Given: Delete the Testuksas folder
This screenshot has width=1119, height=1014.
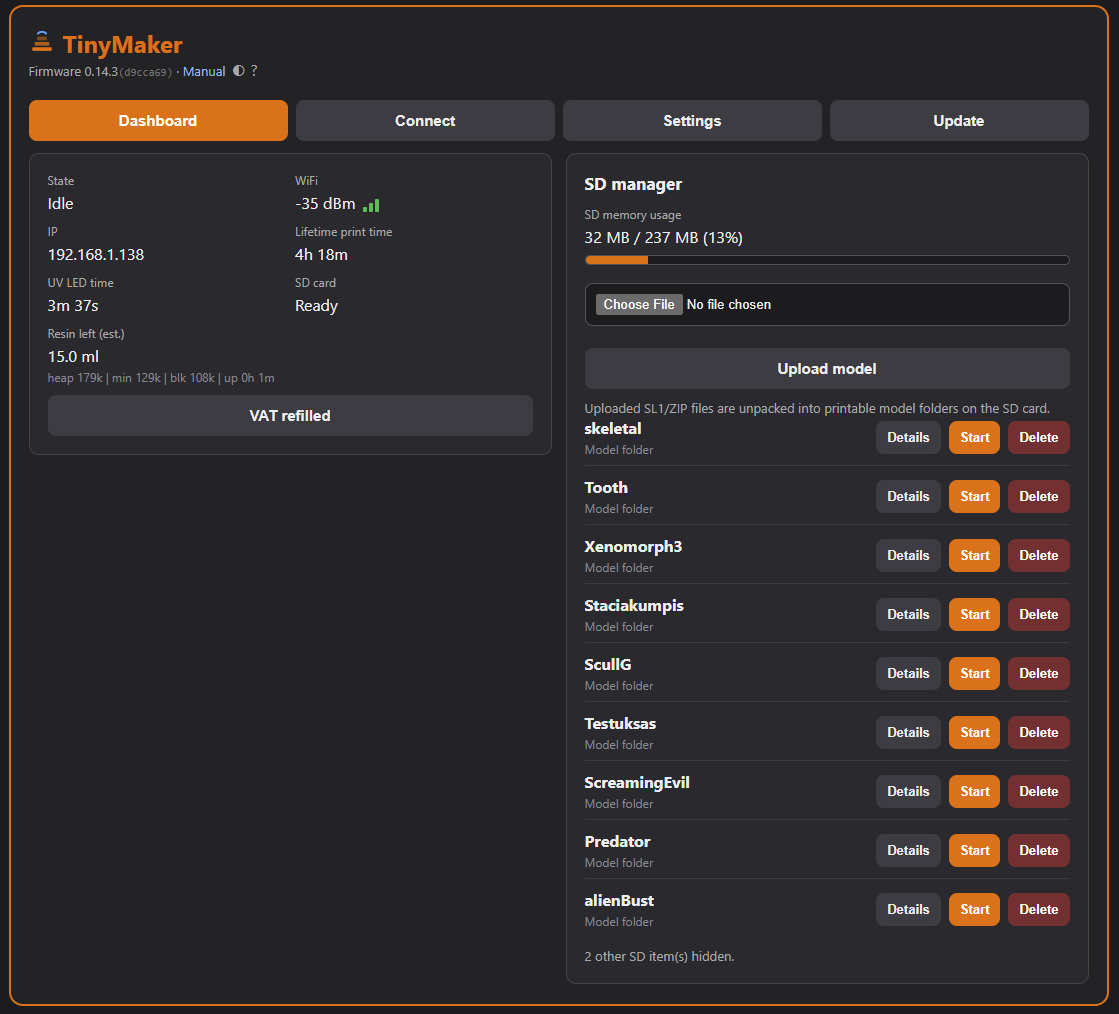Looking at the screenshot, I should click(x=1039, y=733).
